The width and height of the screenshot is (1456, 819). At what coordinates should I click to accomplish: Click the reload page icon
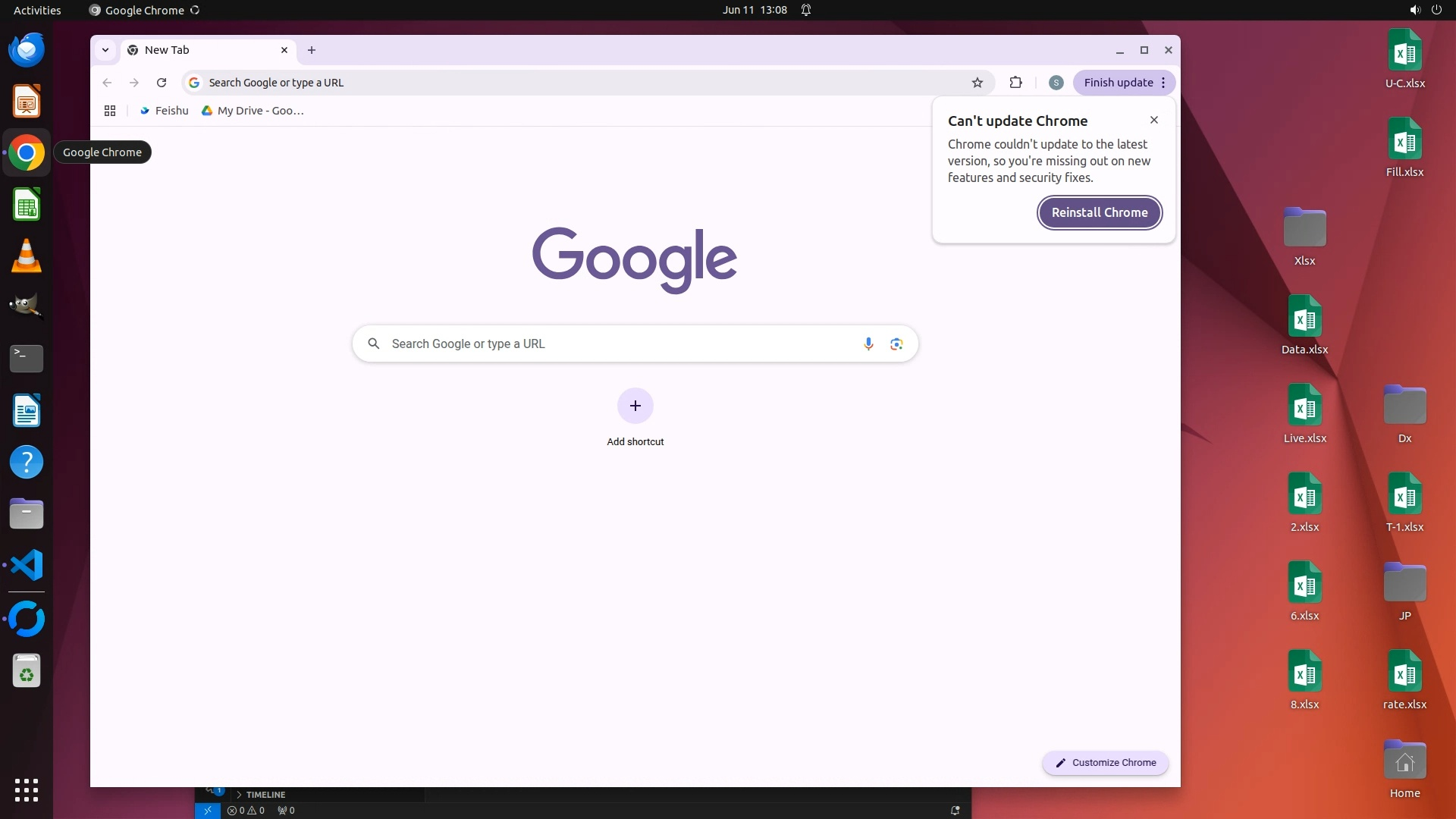point(162,83)
